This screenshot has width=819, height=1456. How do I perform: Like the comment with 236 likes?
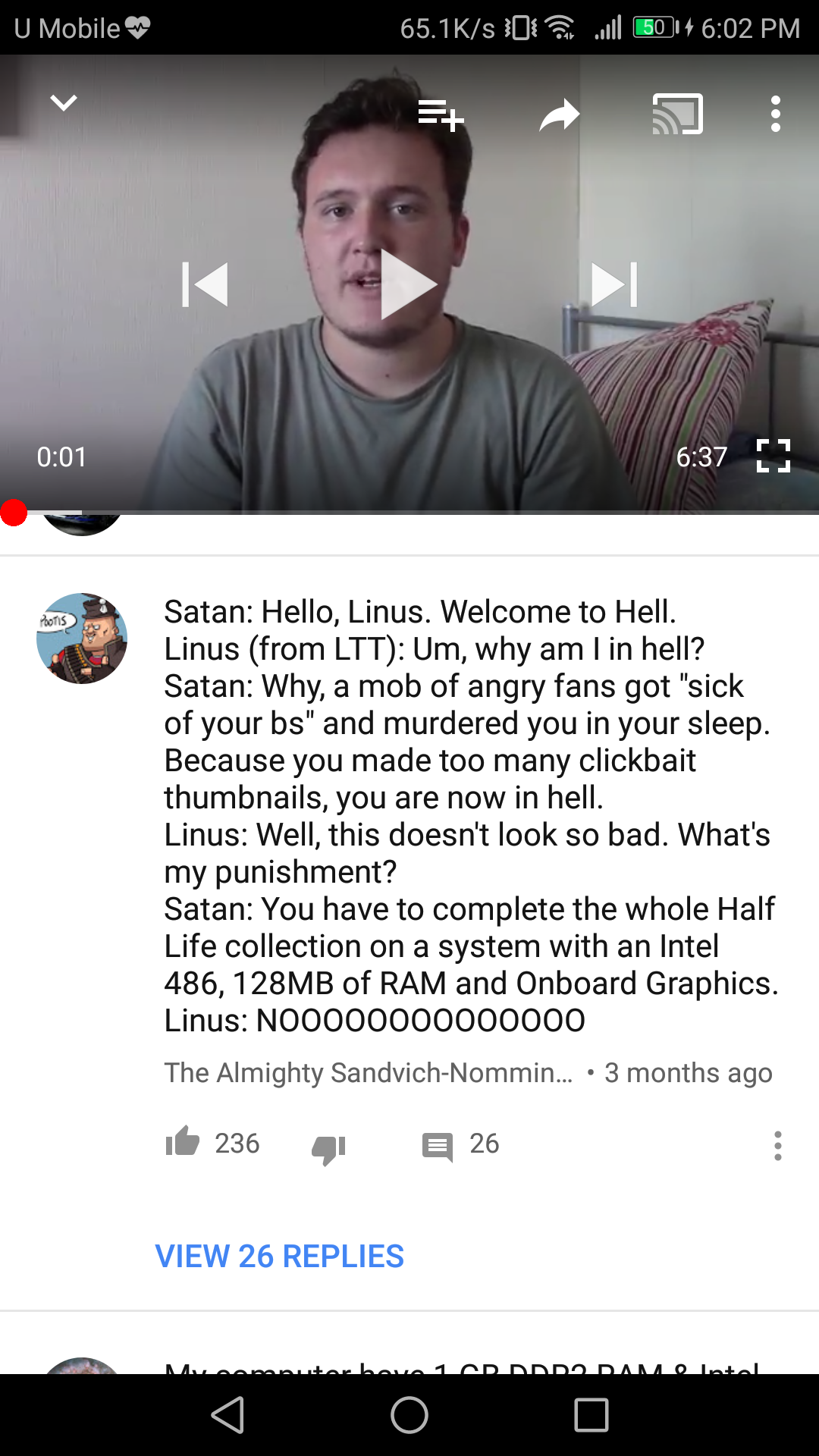tap(183, 1141)
